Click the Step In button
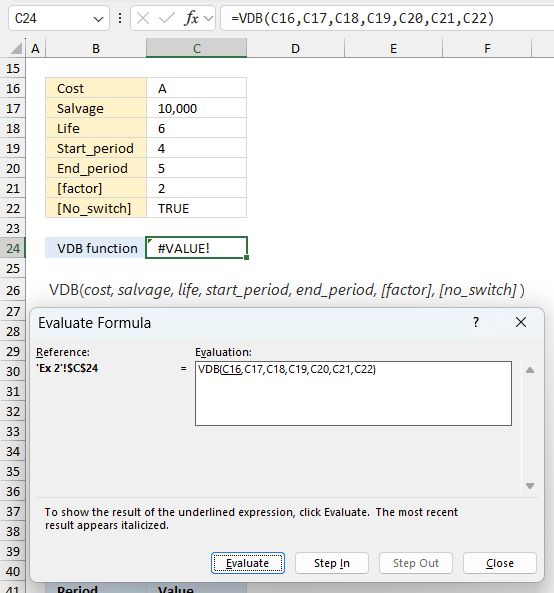This screenshot has width=554, height=593. coord(332,563)
